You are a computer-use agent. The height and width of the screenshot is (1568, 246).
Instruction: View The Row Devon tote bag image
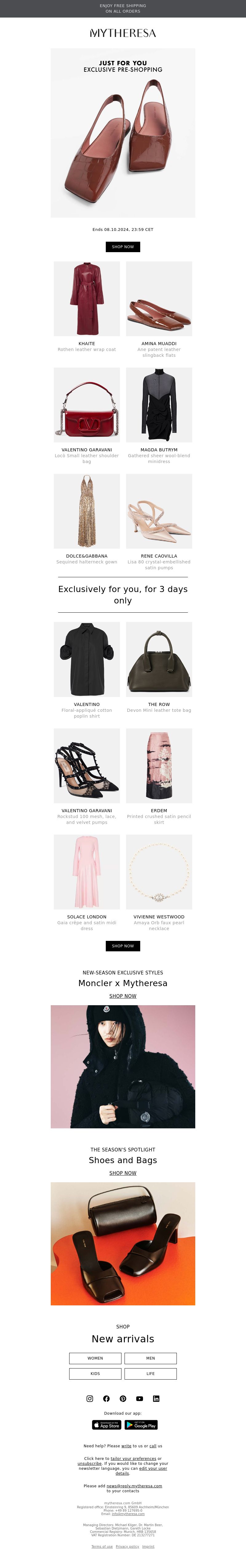159,659
